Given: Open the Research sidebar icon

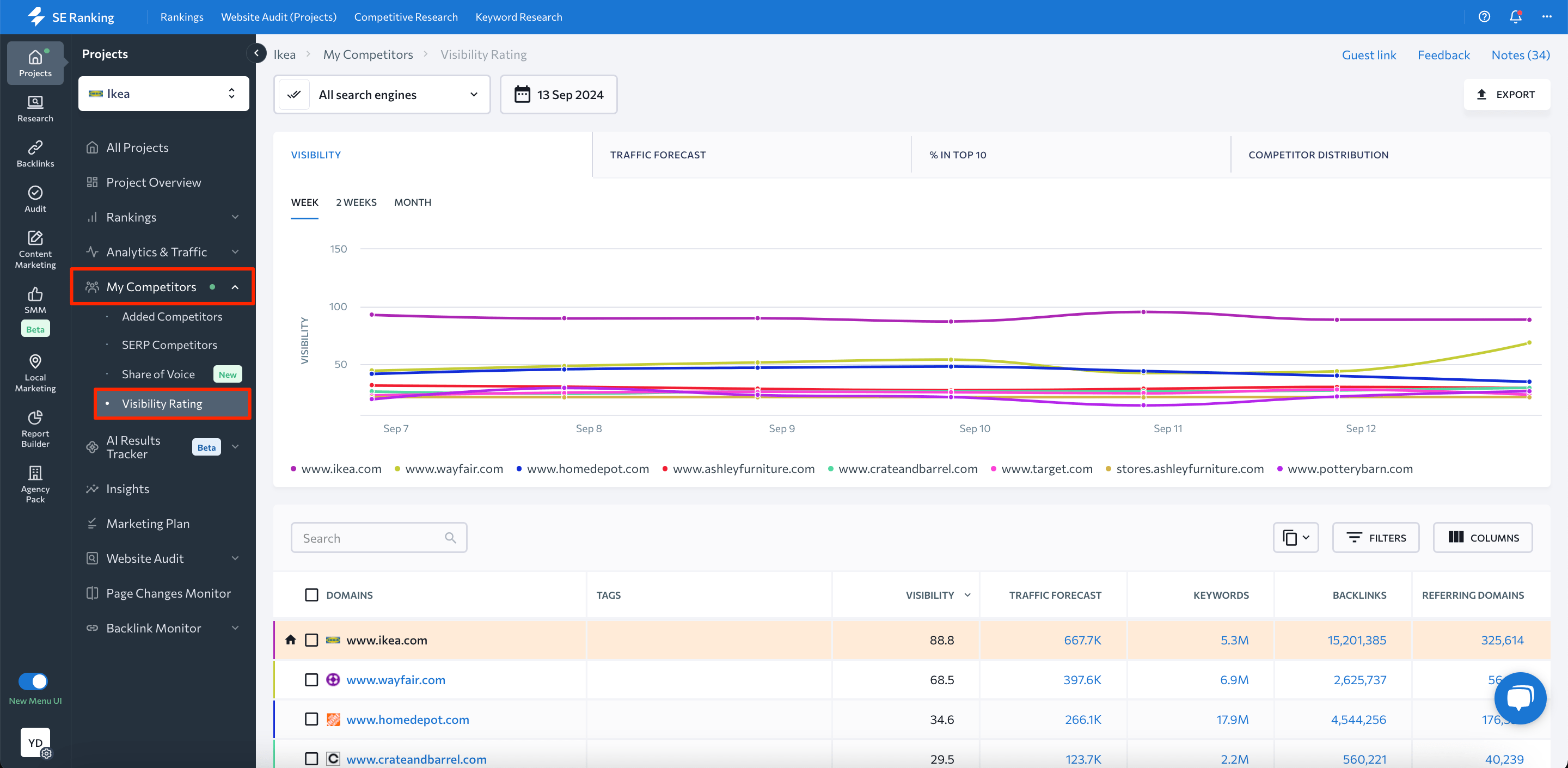Looking at the screenshot, I should point(35,108).
